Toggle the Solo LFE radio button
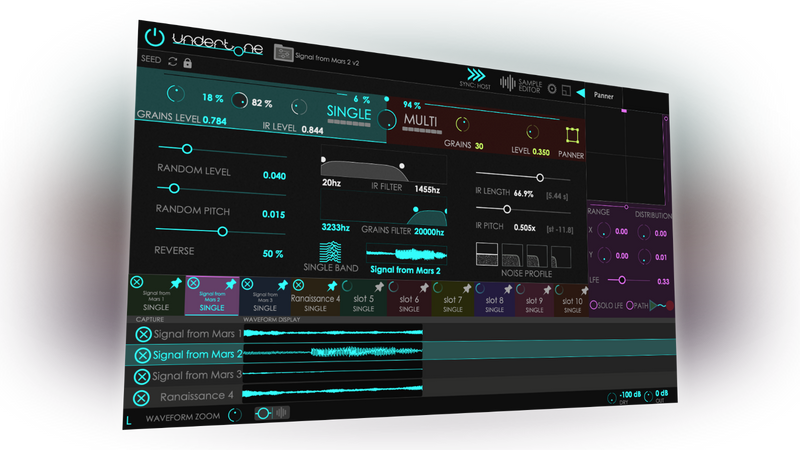 coord(593,305)
